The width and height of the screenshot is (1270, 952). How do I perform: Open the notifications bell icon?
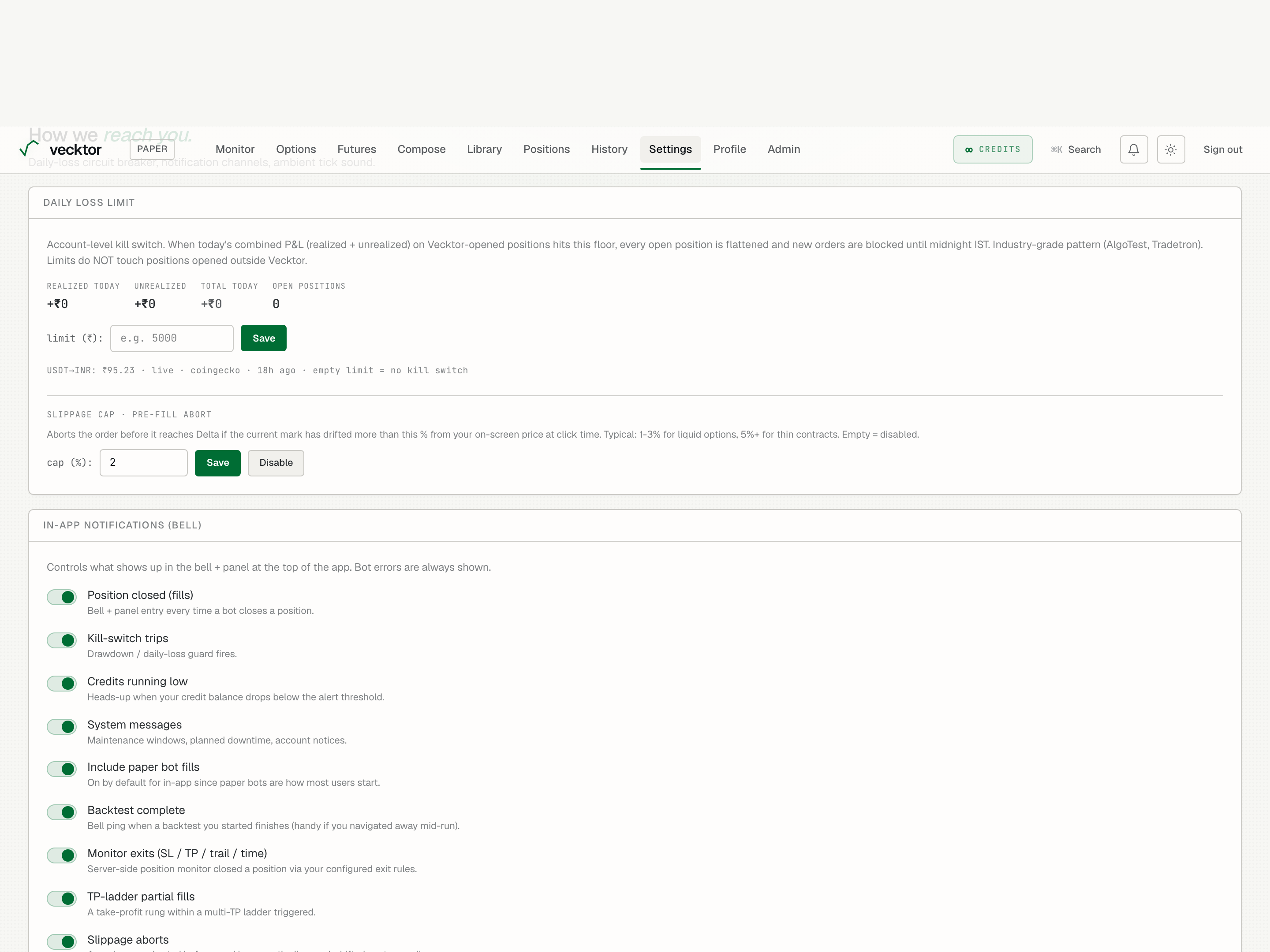tap(1133, 149)
